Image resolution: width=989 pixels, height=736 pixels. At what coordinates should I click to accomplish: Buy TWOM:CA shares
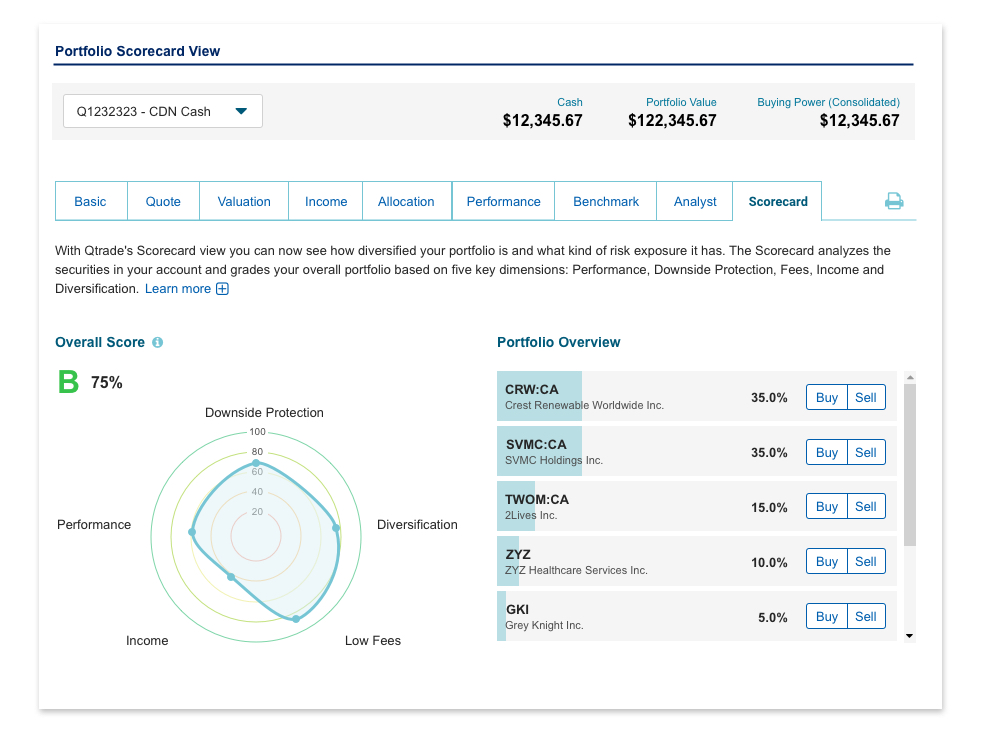pyautogui.click(x=827, y=506)
